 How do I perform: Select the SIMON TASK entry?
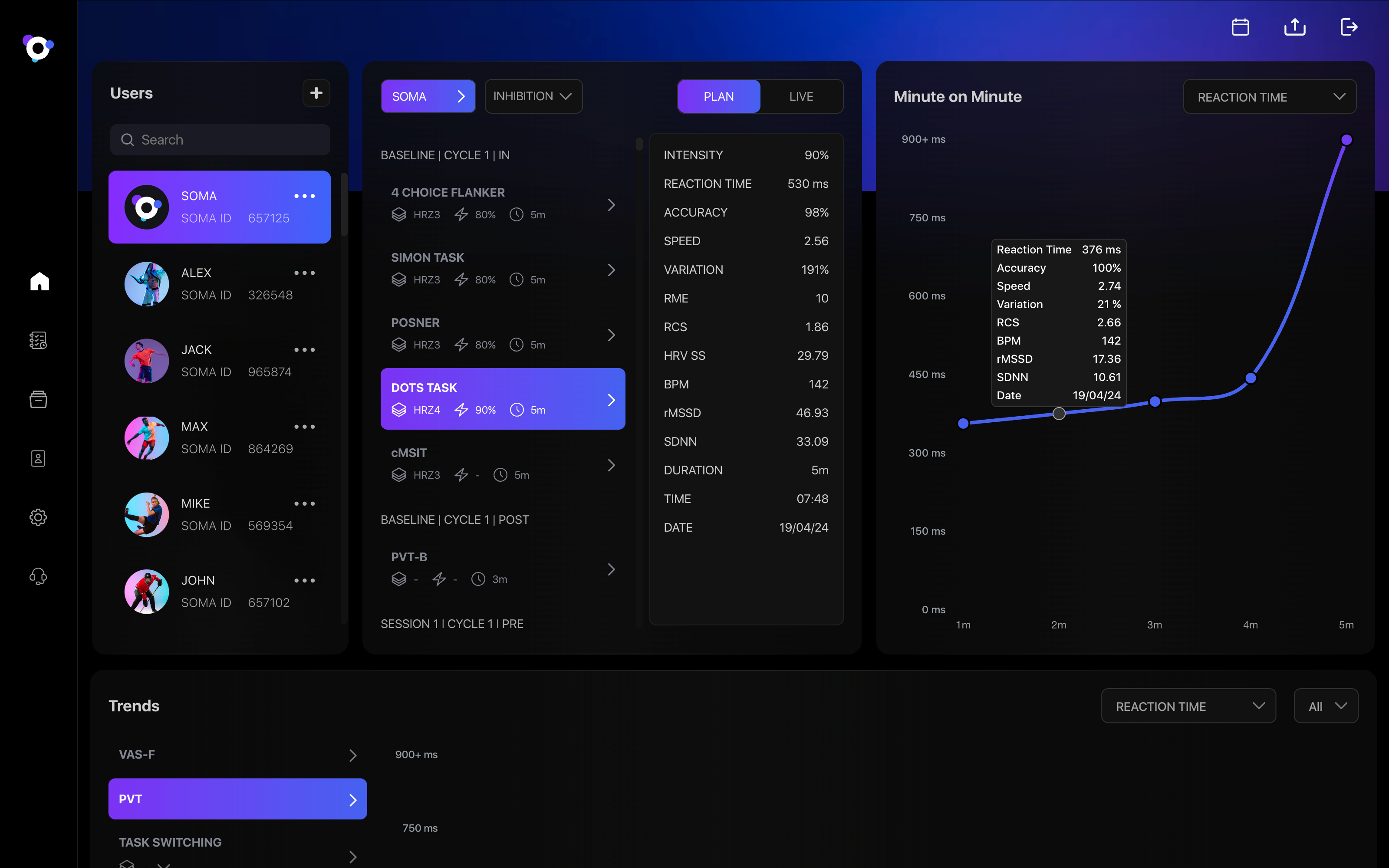502,269
